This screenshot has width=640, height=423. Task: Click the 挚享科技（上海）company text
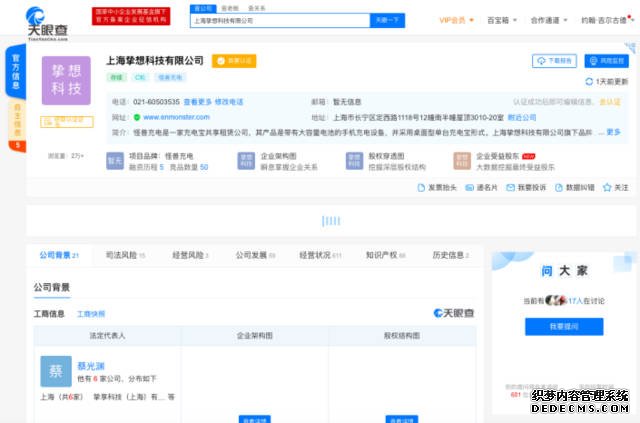tap(130, 397)
